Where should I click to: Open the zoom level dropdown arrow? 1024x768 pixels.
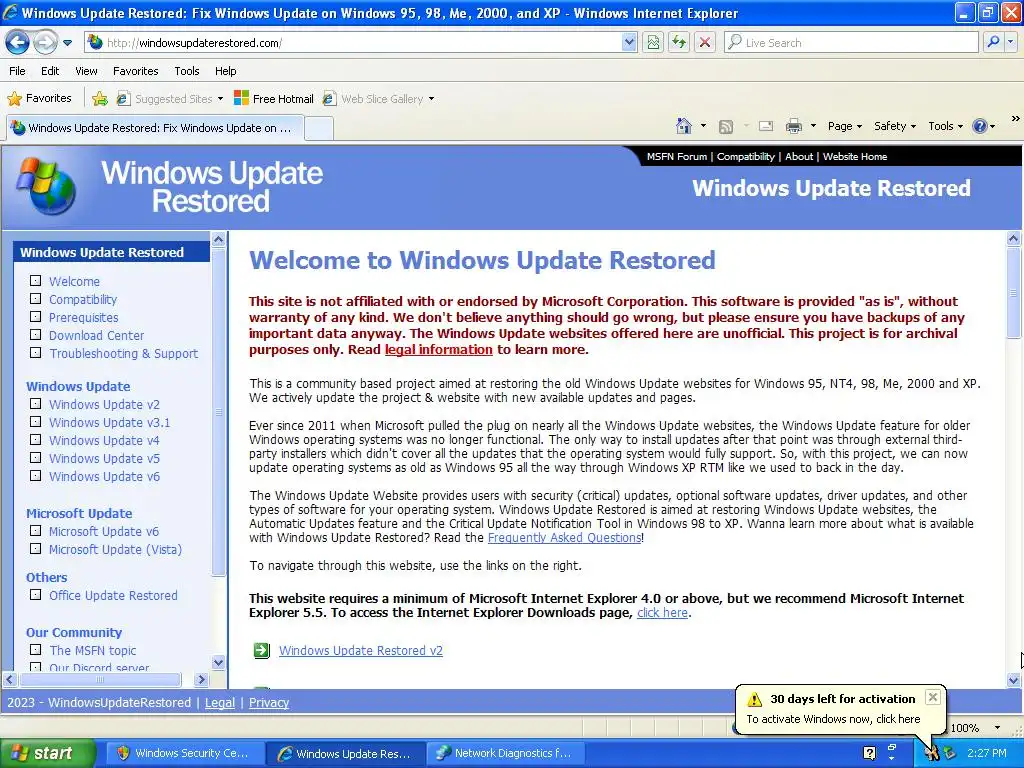997,728
